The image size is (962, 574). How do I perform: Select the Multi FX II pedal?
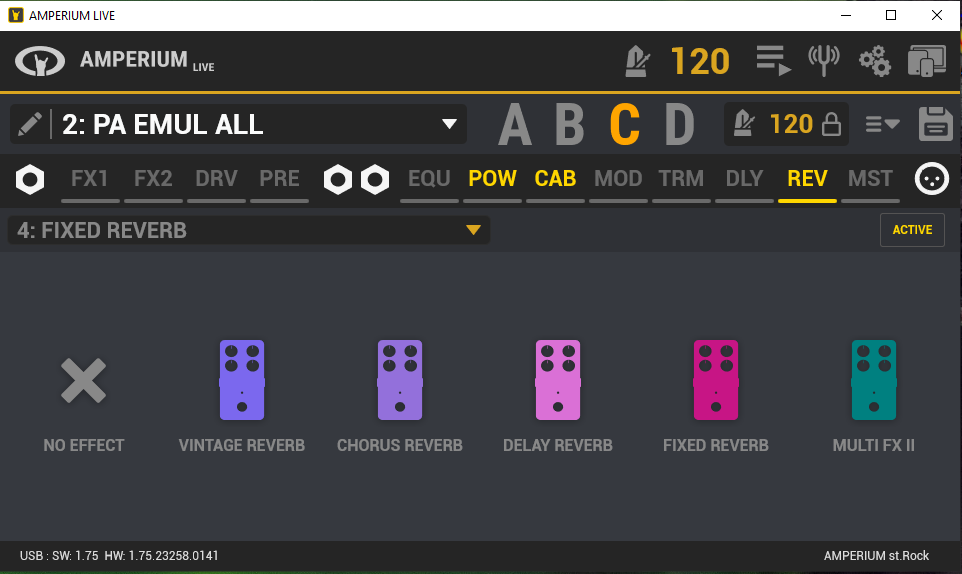(x=874, y=380)
